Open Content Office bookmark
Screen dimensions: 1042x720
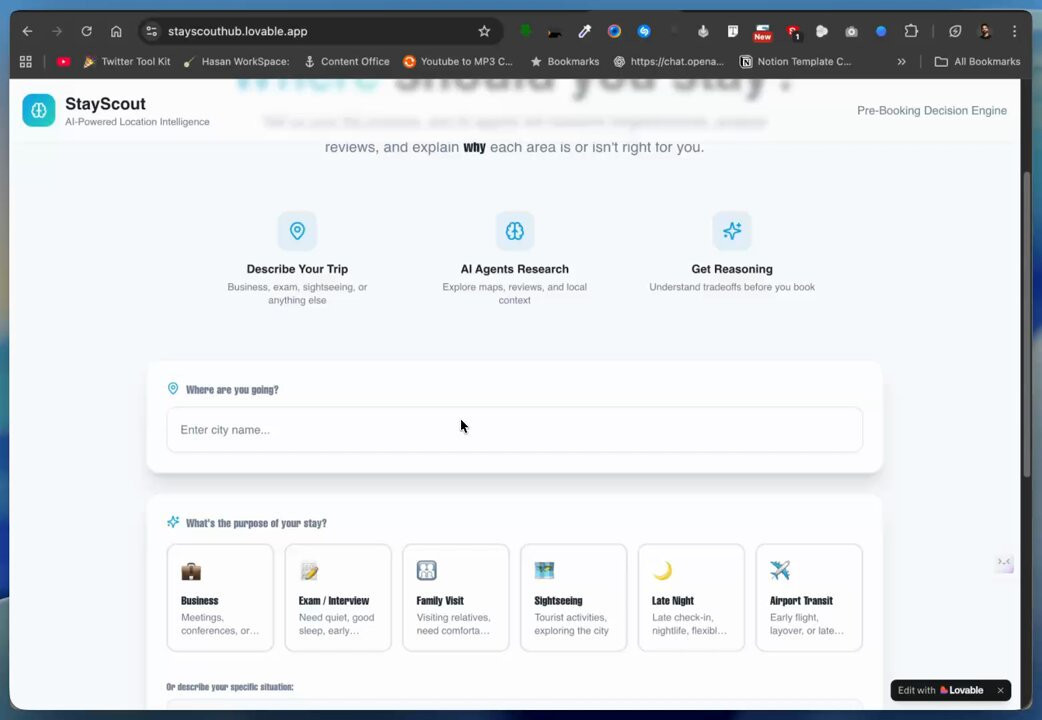pyautogui.click(x=347, y=62)
